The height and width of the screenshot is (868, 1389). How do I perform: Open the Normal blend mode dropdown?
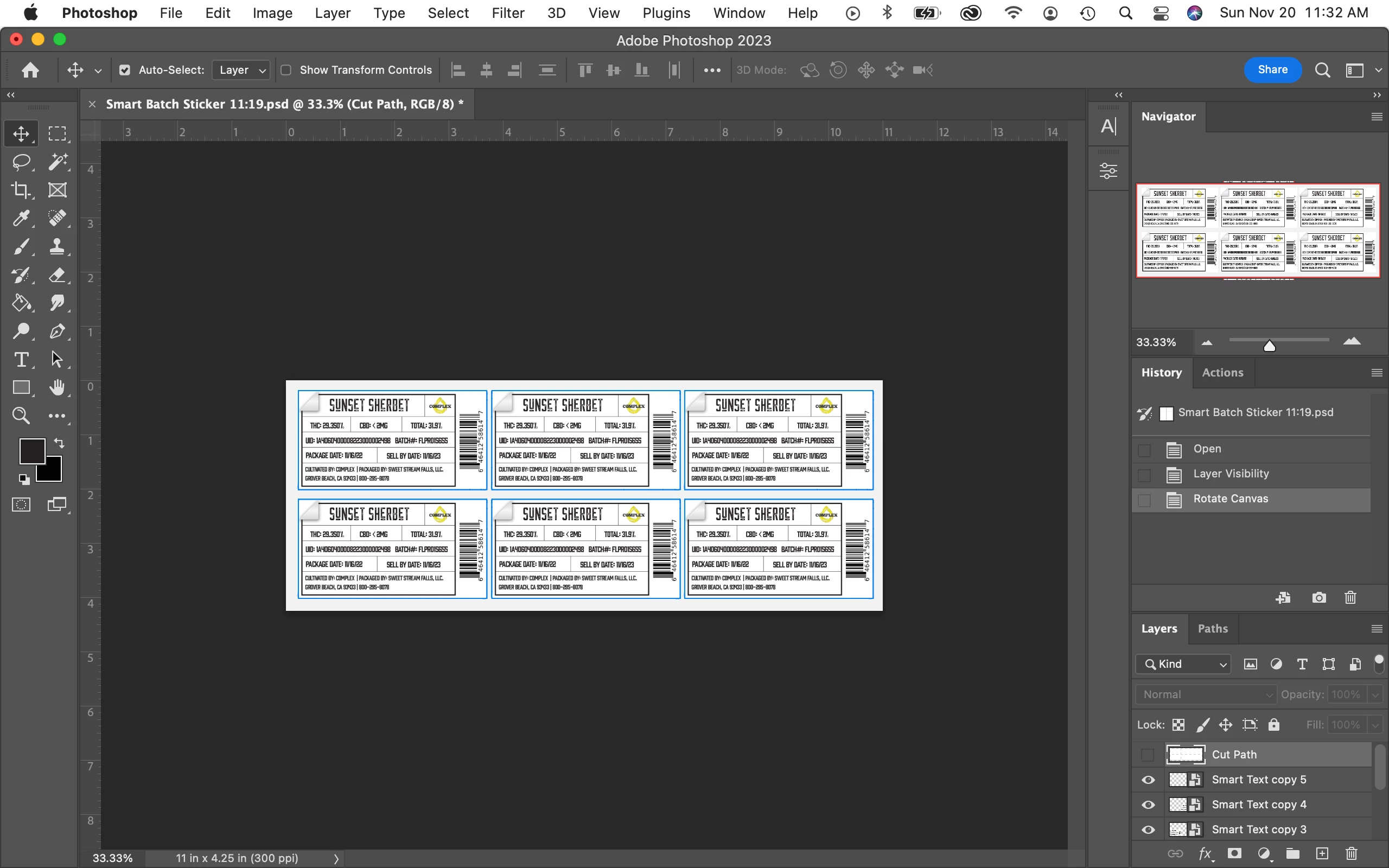1205,694
